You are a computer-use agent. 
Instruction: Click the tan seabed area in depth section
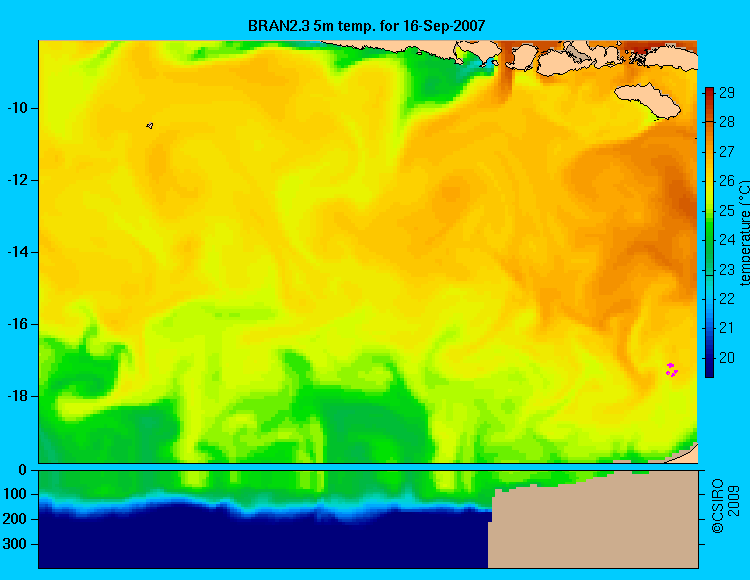coord(593,526)
